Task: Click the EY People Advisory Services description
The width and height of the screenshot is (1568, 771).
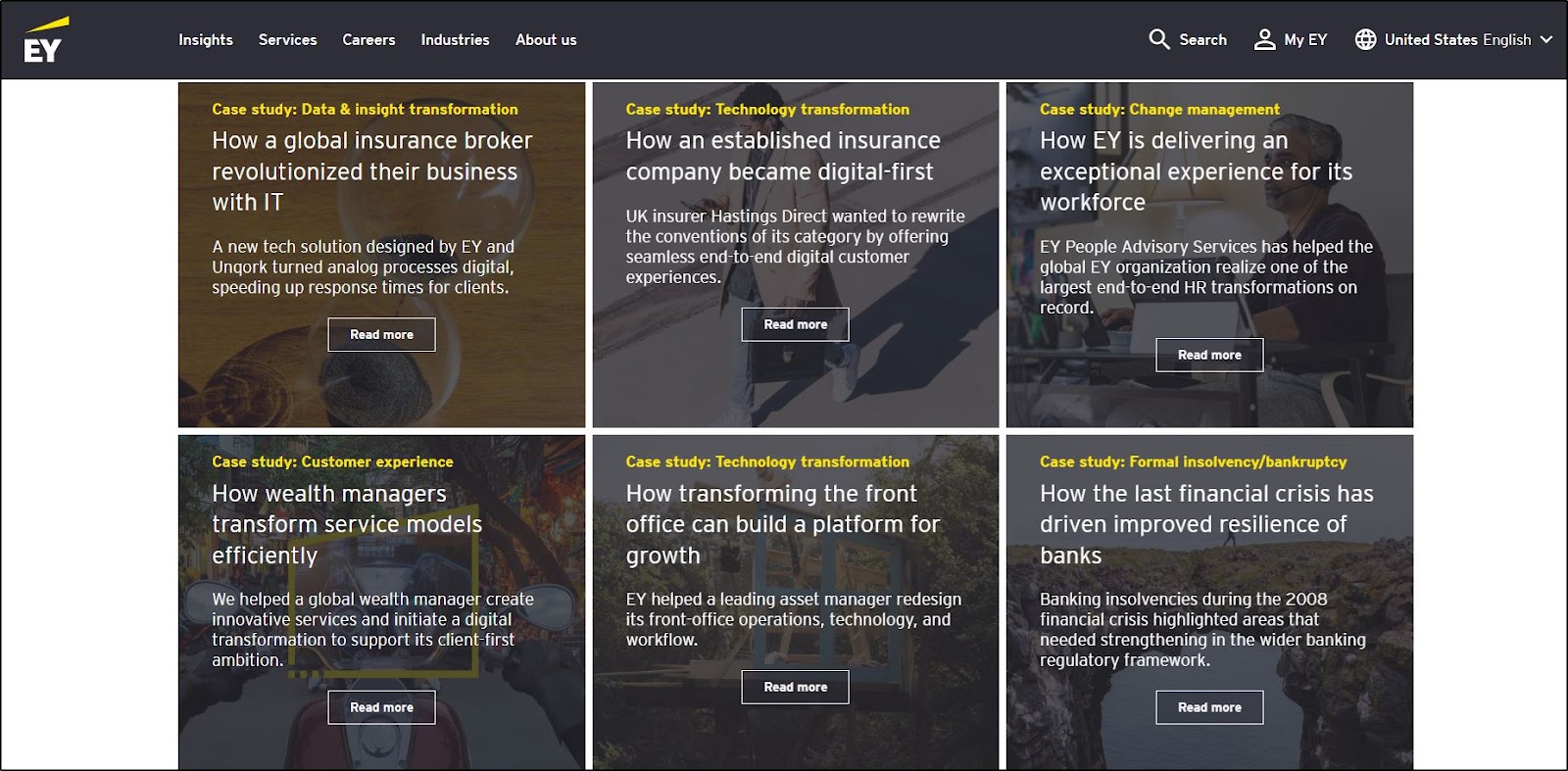Action: coord(1206,277)
